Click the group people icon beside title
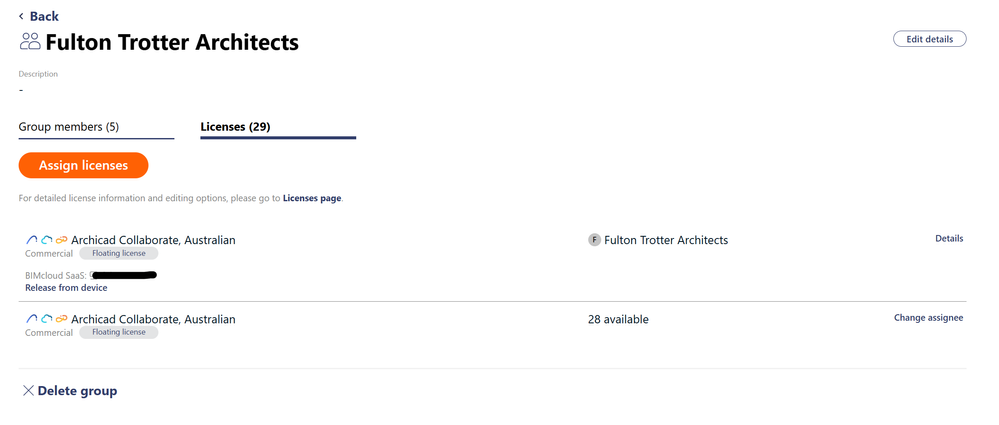 click(x=30, y=42)
